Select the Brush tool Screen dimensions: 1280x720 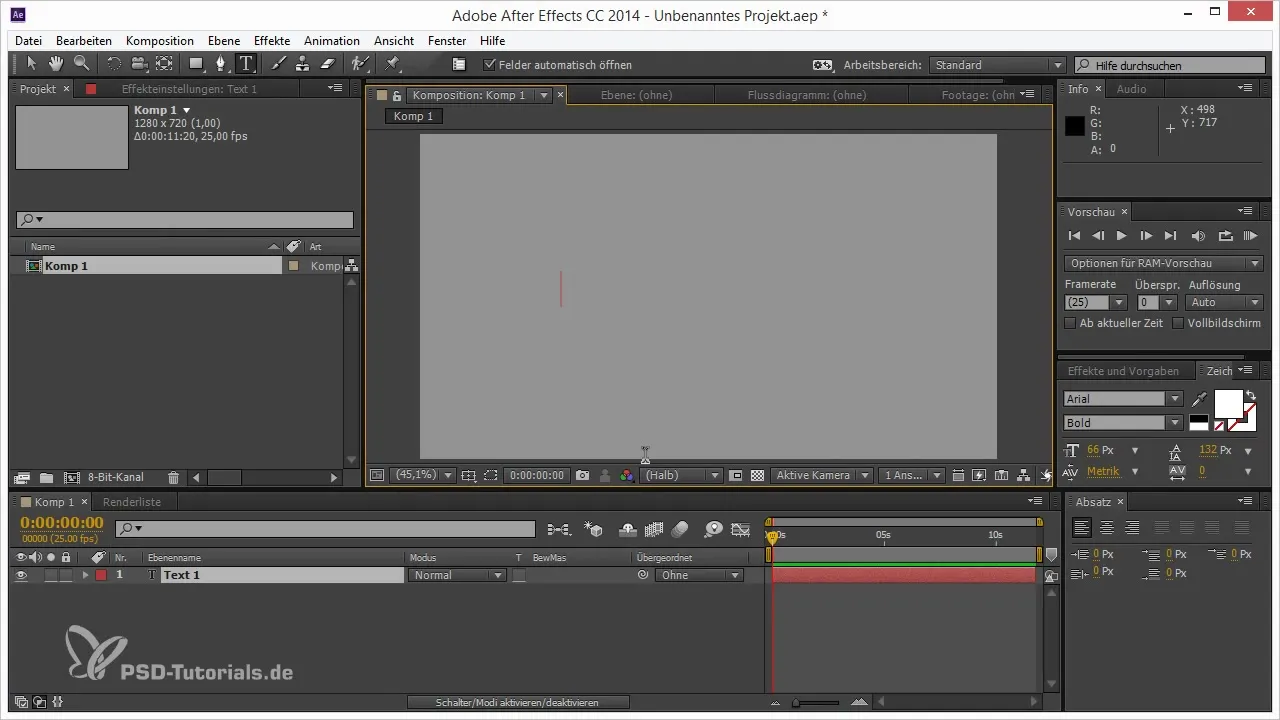(x=278, y=64)
